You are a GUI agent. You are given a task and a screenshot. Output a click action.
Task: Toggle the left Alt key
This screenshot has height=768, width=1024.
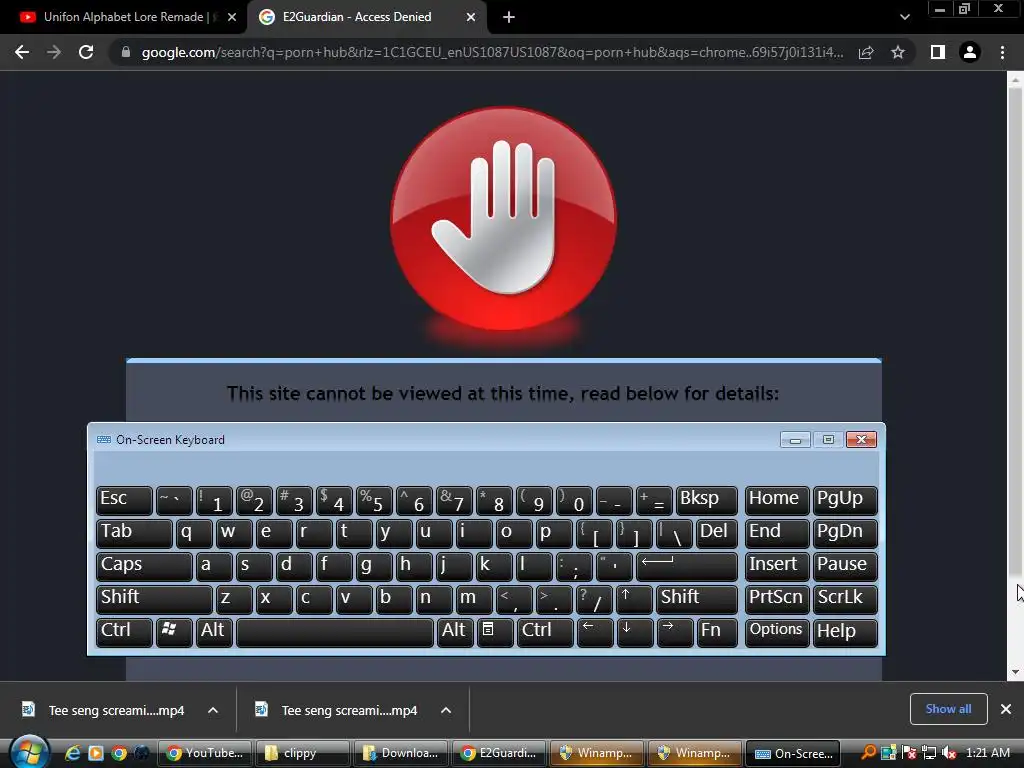(214, 632)
